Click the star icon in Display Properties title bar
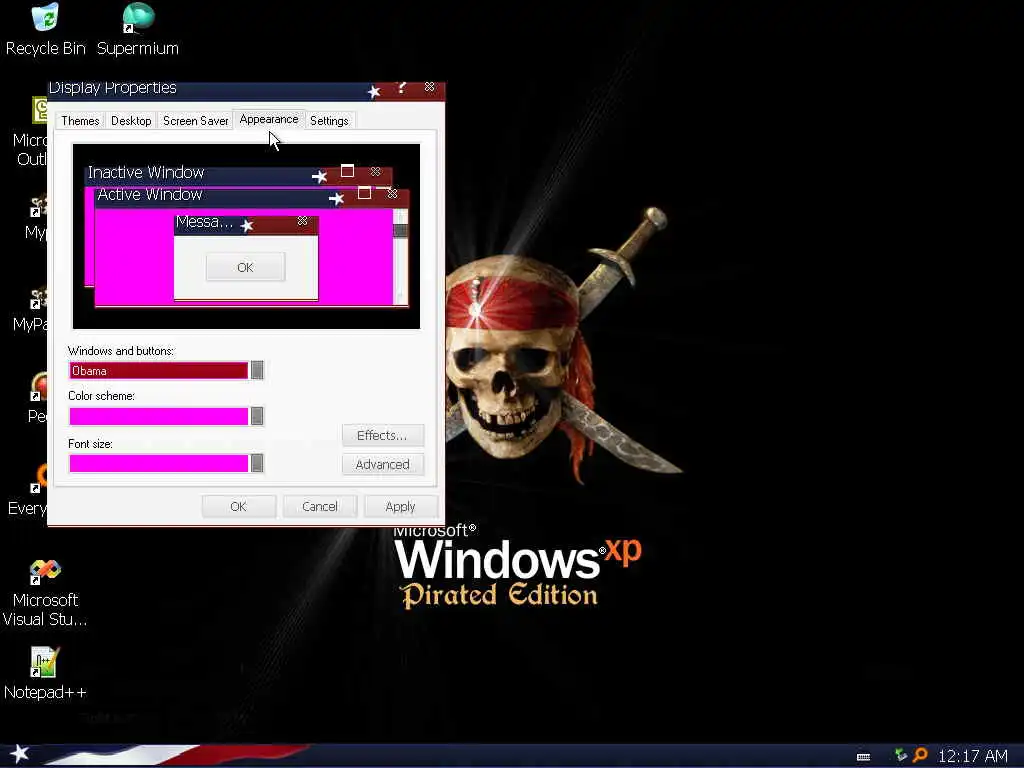This screenshot has height=768, width=1024. (374, 91)
